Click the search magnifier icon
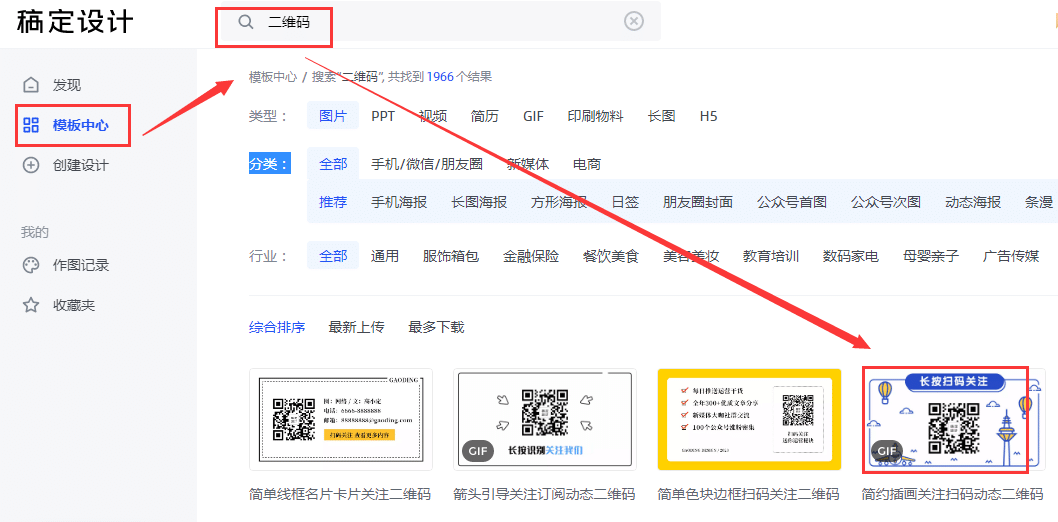Viewport: 1058px width, 522px height. click(x=246, y=22)
